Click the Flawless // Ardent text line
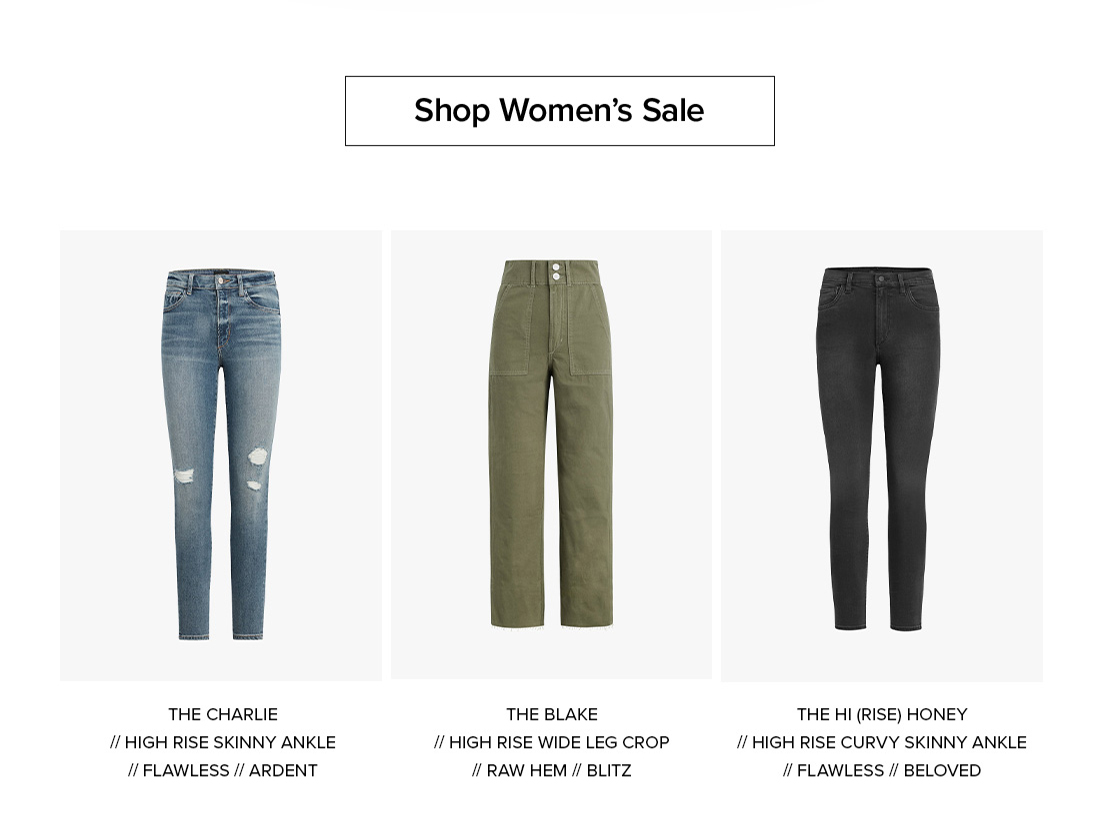This screenshot has width=1100, height=830. 223,770
